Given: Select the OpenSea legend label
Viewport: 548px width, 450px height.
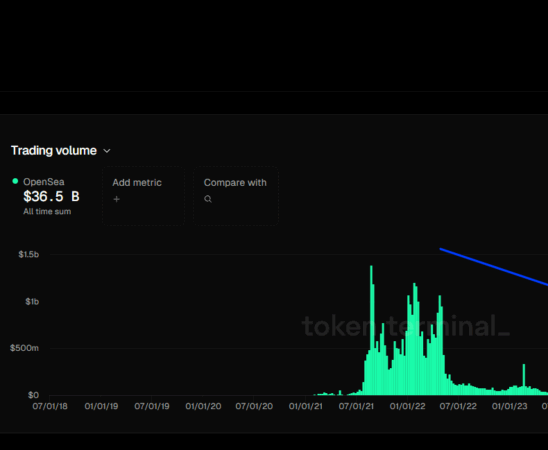Looking at the screenshot, I should (x=44, y=182).
